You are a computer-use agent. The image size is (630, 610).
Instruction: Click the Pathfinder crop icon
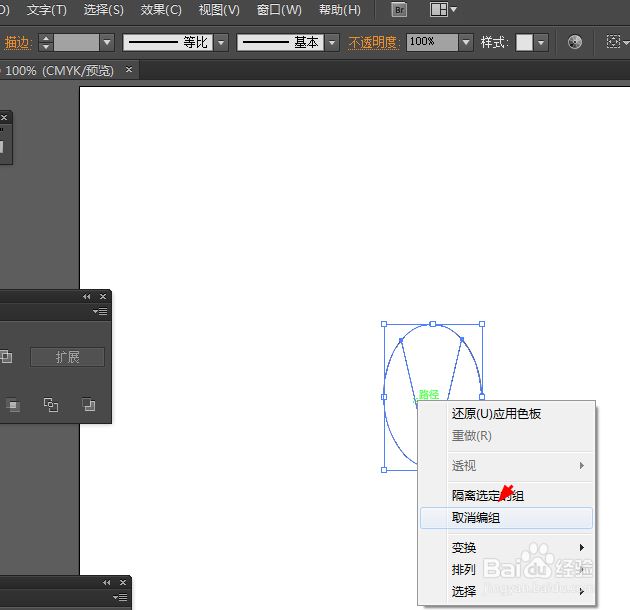coord(13,405)
